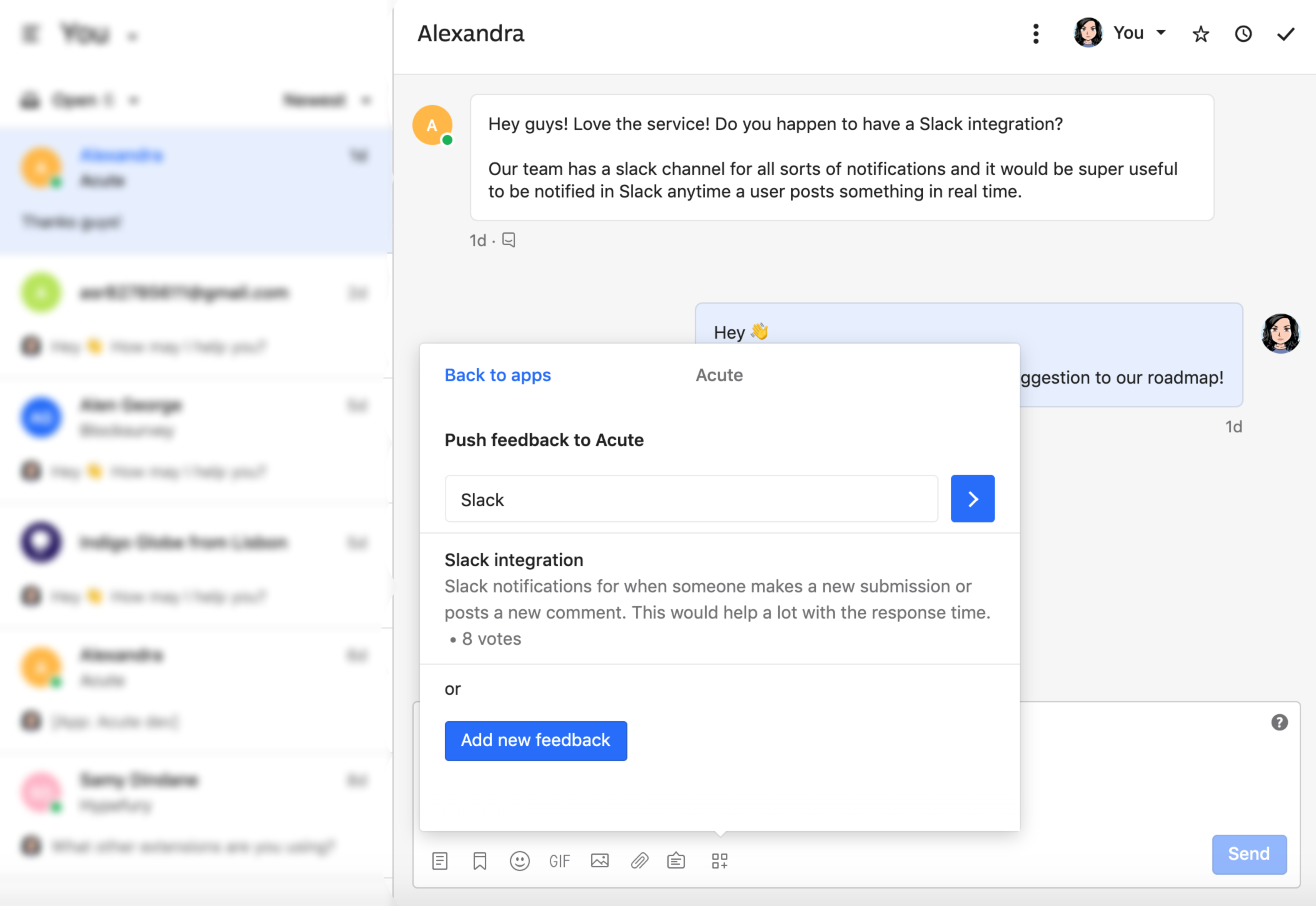Insert a saved reply using notes icon
The image size is (1316, 906).
pos(440,861)
